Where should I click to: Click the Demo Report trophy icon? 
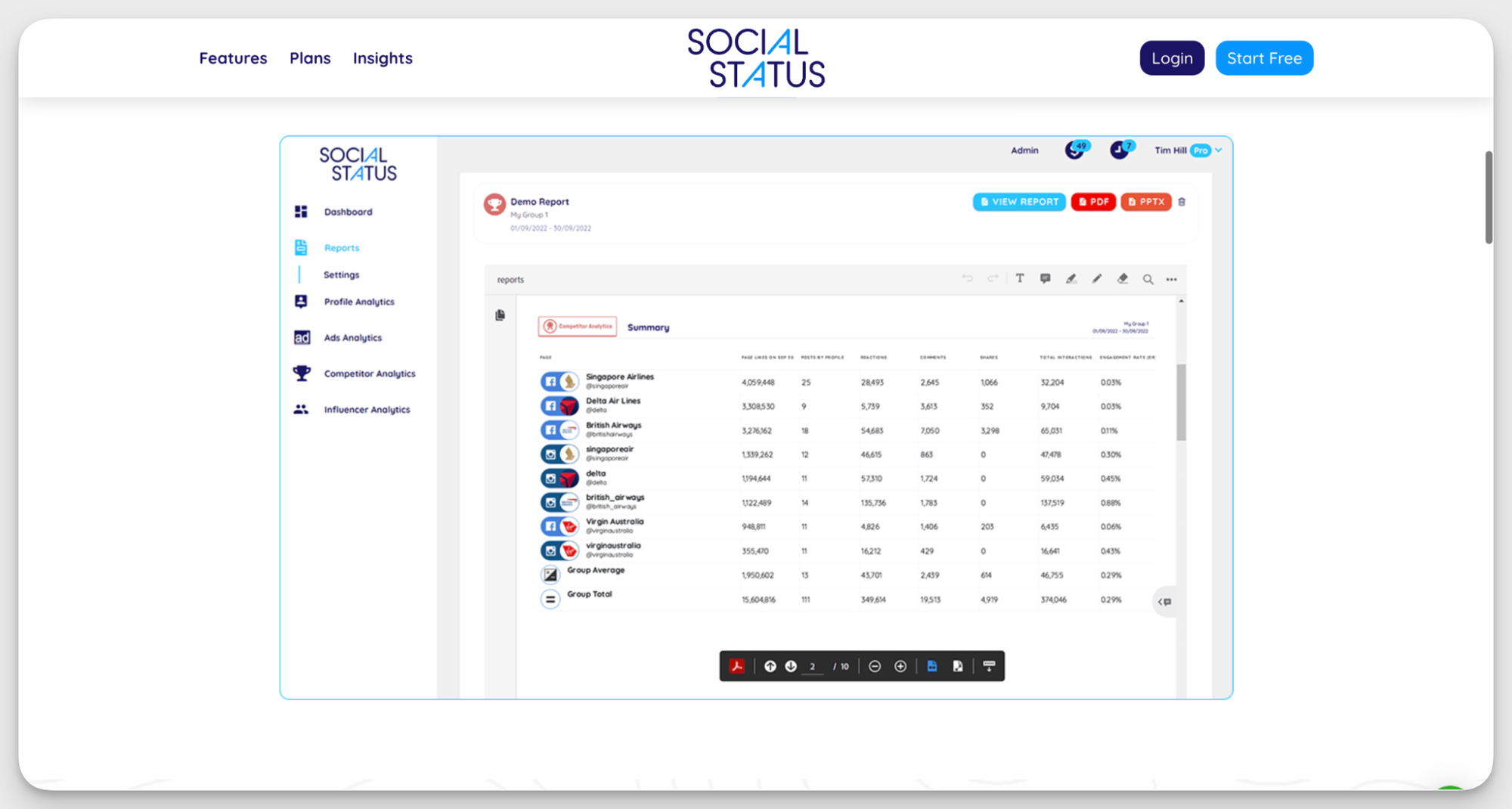click(494, 204)
